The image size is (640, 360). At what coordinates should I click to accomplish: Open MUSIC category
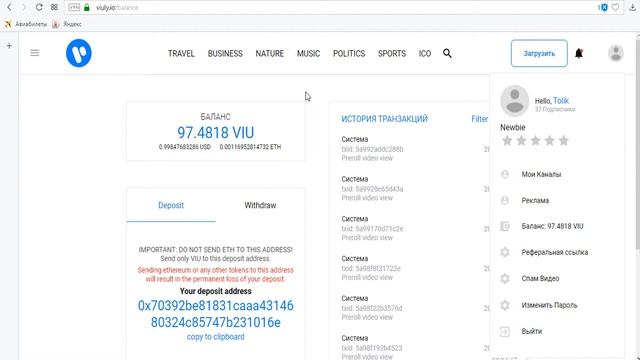[308, 53]
